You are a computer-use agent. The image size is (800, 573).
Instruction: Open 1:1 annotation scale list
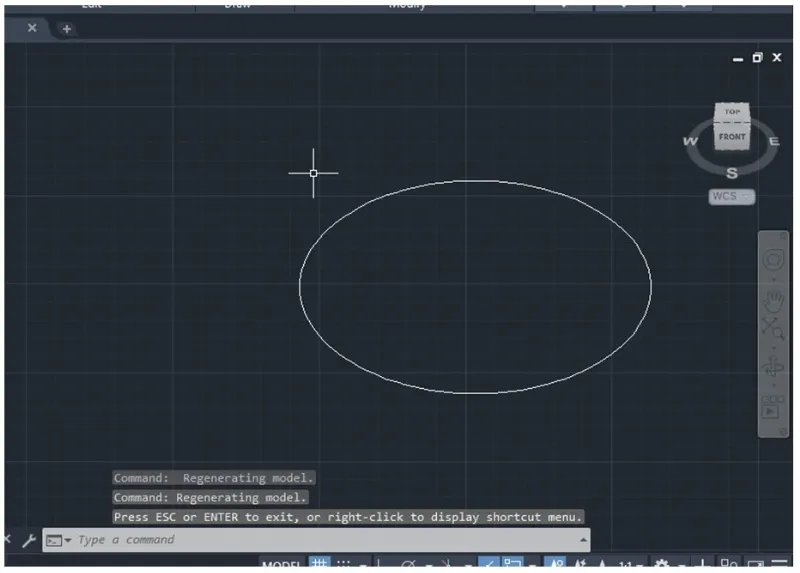(x=629, y=565)
